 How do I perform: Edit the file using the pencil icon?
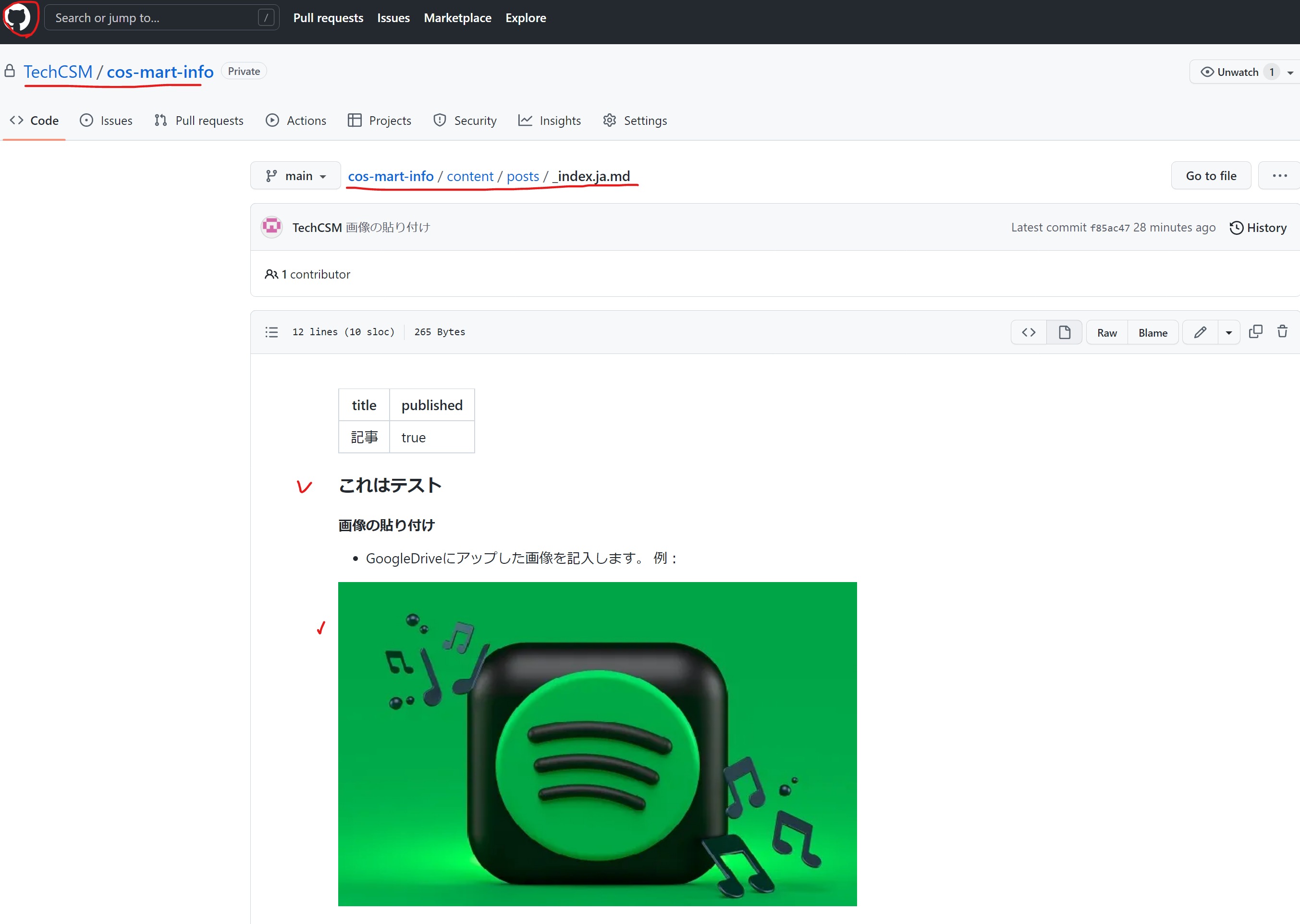click(1200, 332)
